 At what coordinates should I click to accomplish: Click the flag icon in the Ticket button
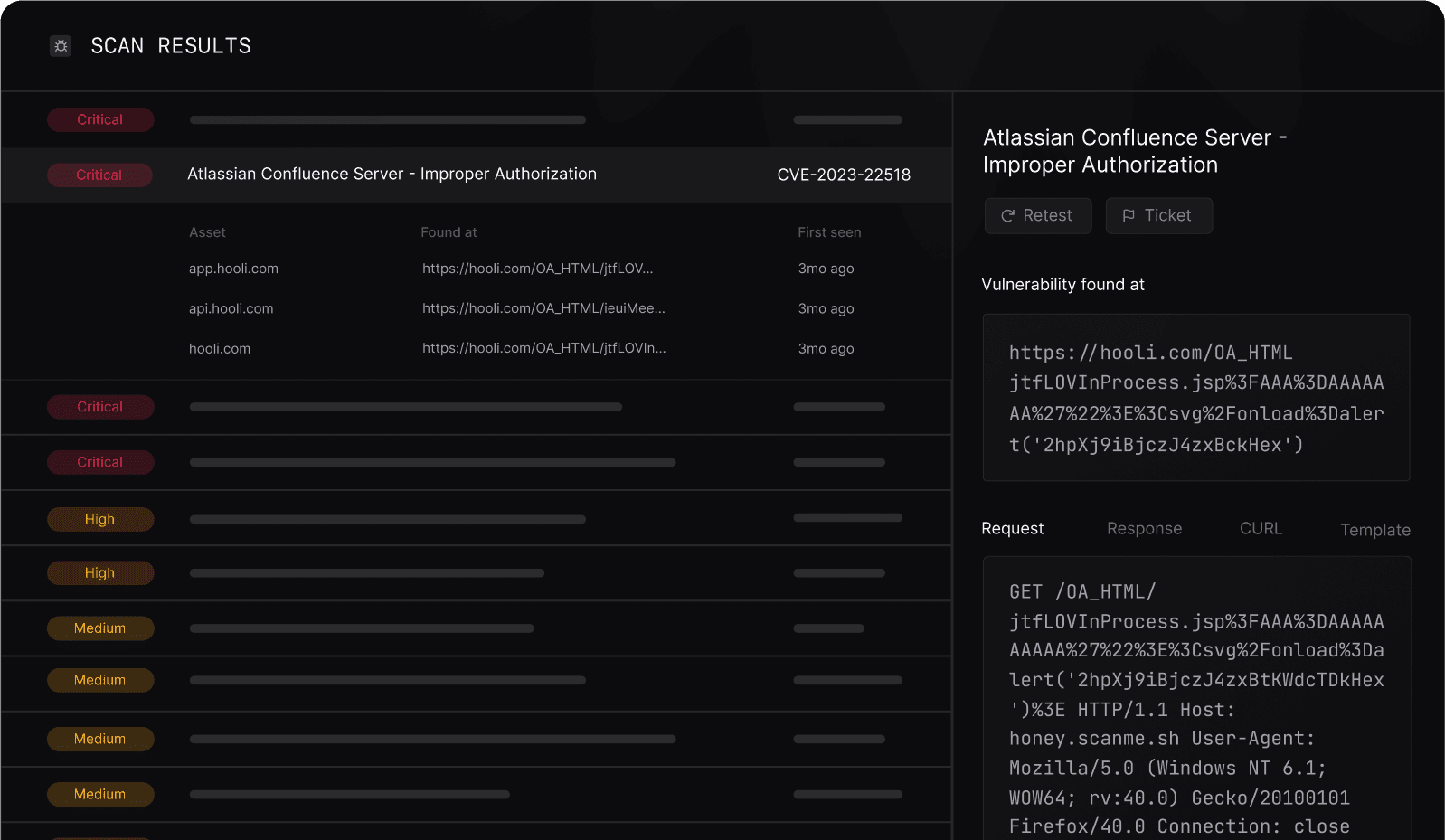1129,216
